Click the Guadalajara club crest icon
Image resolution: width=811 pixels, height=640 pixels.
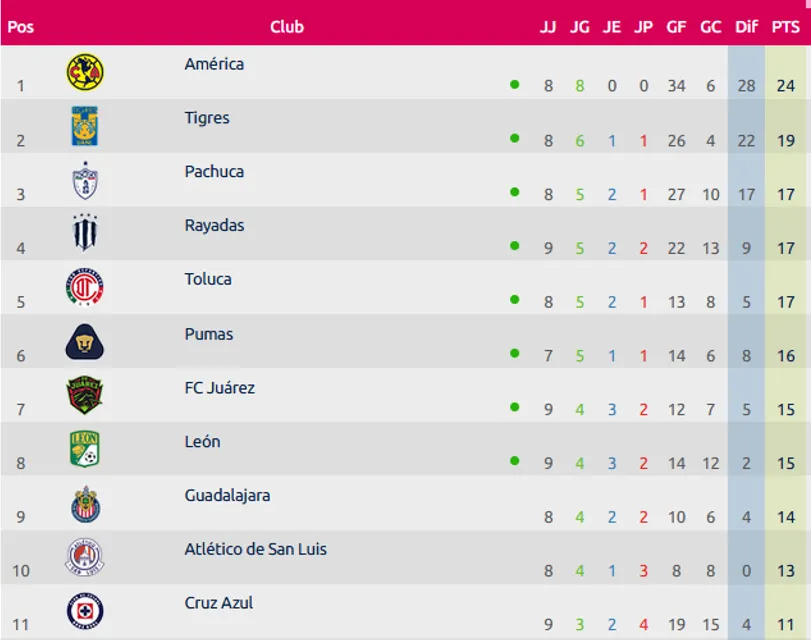[85, 505]
